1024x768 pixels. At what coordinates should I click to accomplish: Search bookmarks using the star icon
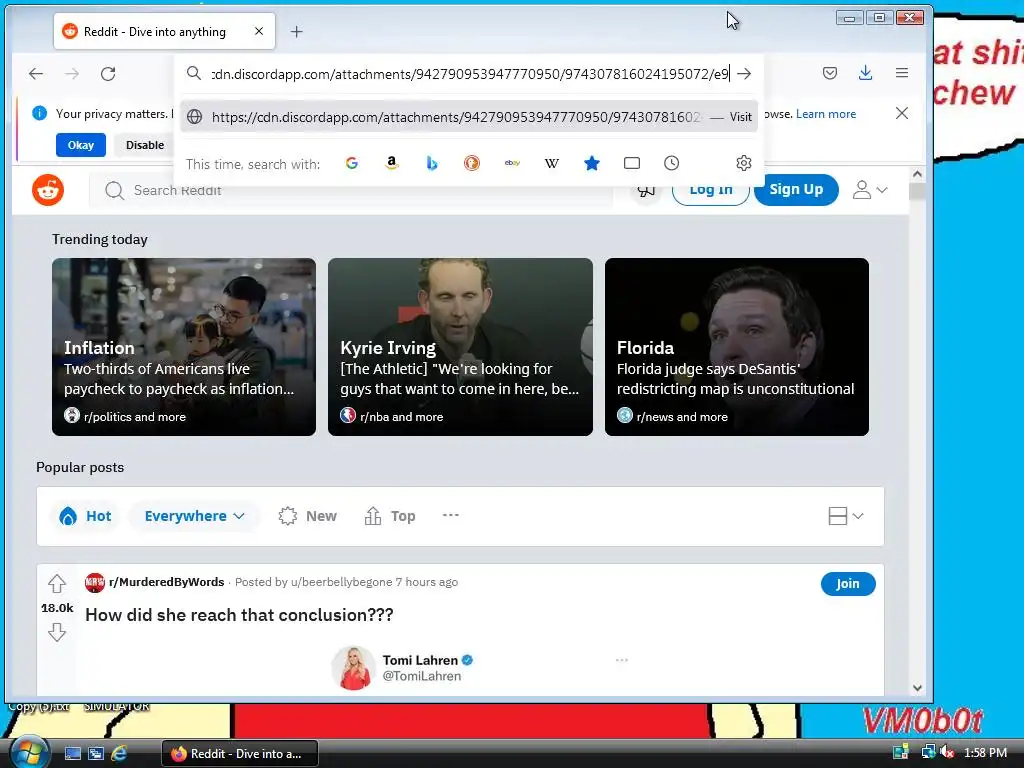point(592,163)
